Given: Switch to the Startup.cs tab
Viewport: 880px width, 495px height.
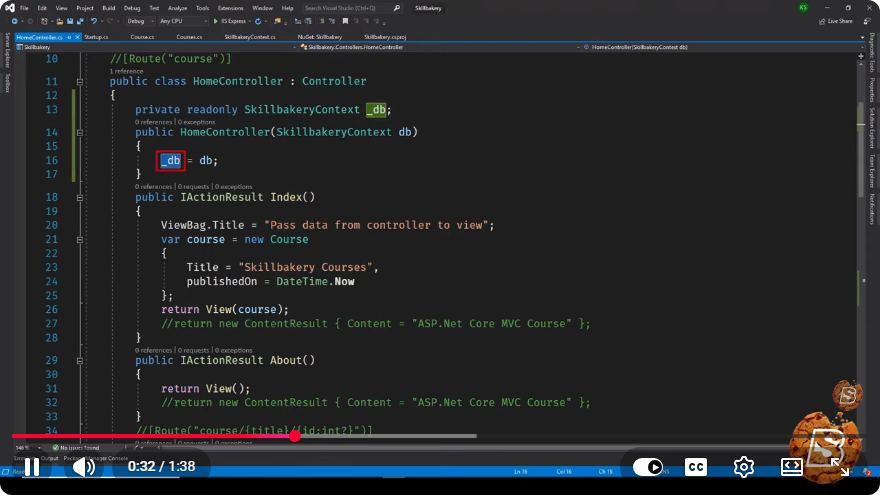Looking at the screenshot, I should (96, 37).
